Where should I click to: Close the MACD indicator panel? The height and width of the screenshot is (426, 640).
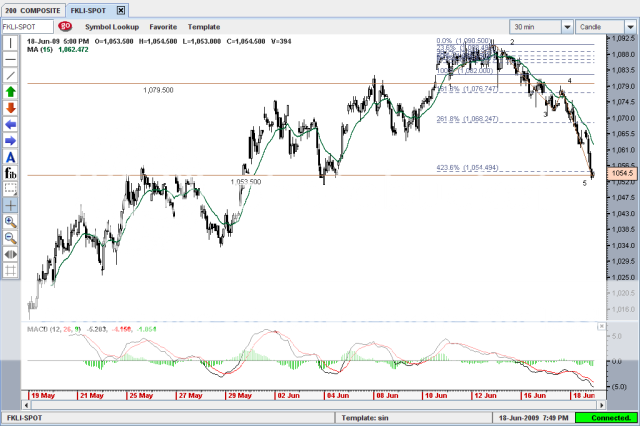pyautogui.click(x=600, y=326)
